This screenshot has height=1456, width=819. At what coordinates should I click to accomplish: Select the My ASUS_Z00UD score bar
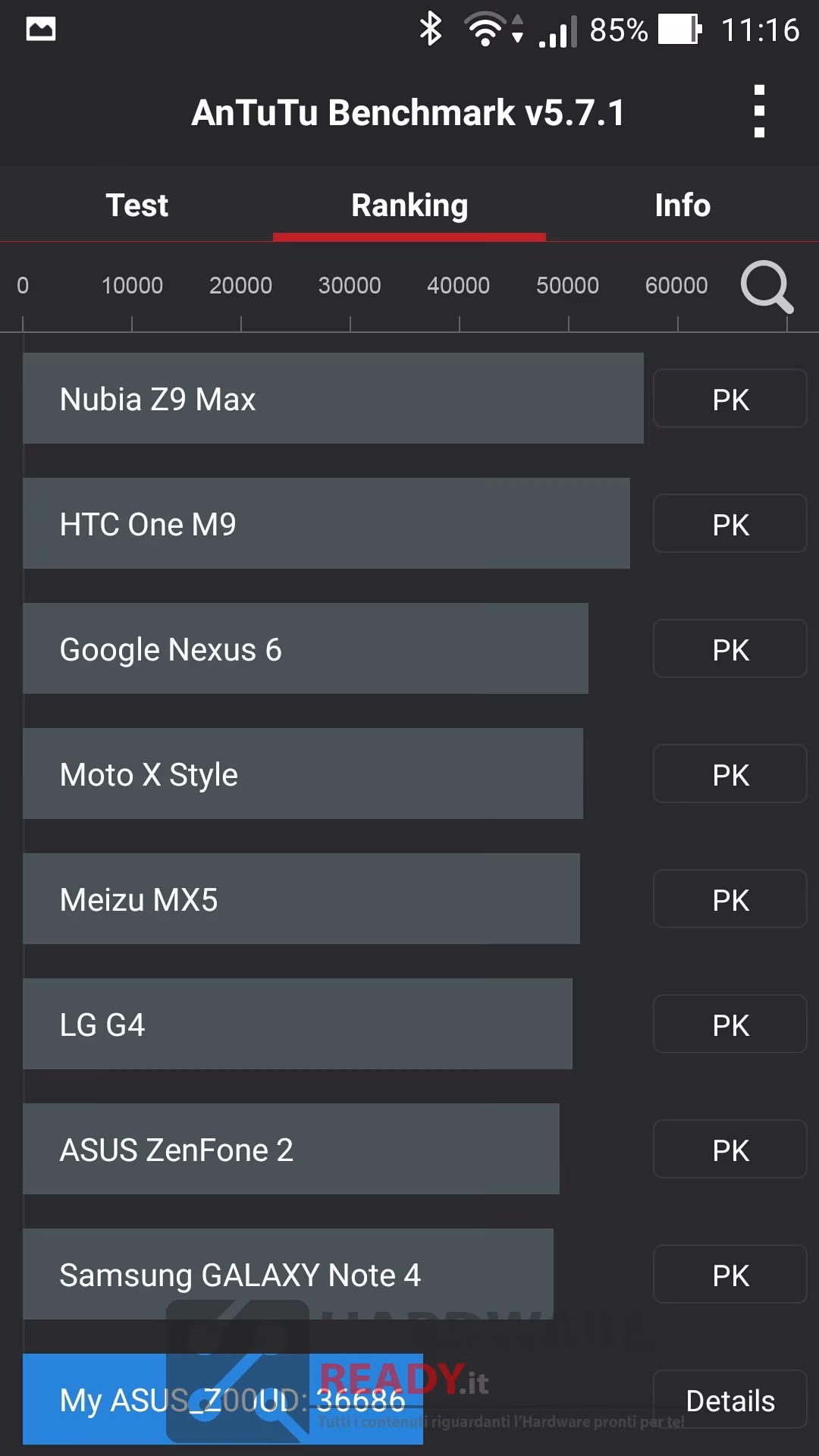(x=223, y=1399)
